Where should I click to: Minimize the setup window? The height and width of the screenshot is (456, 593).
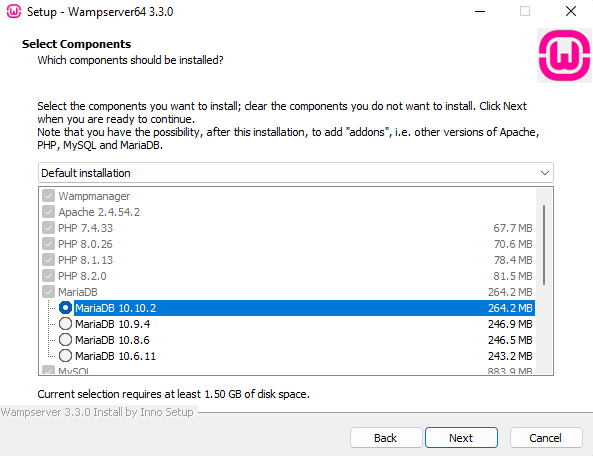pos(480,11)
